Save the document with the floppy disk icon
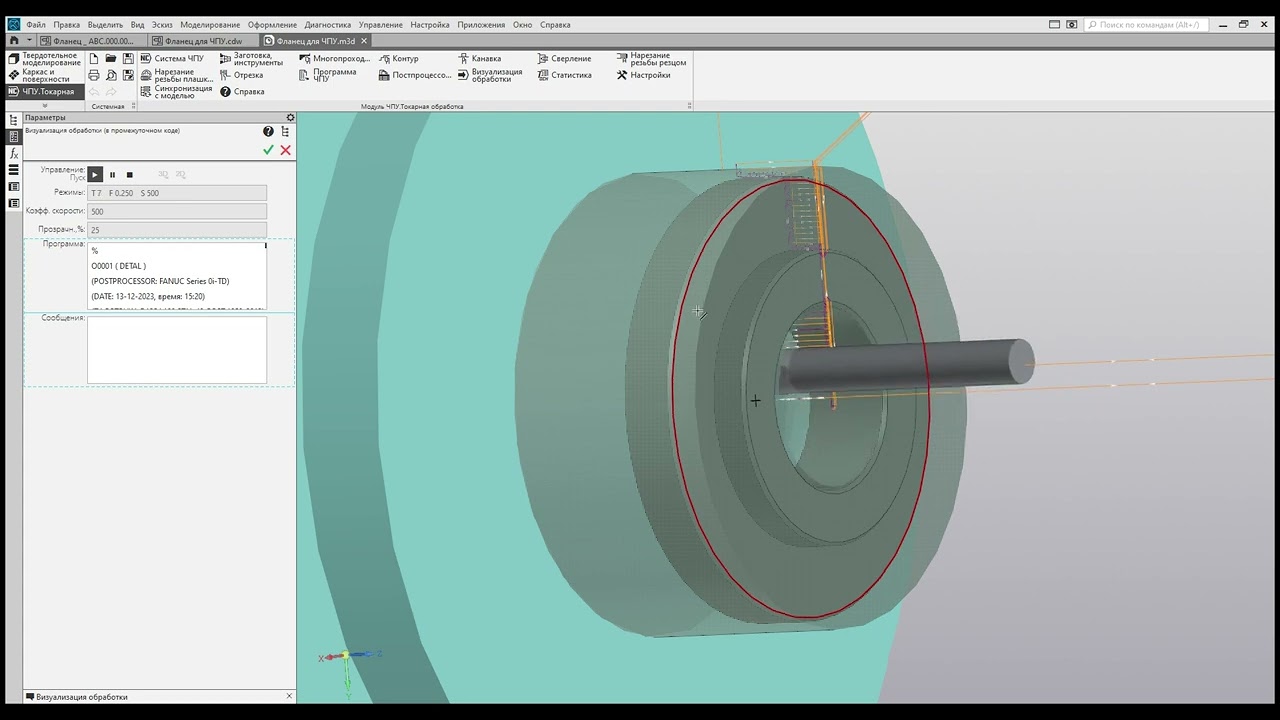The height and width of the screenshot is (720, 1280). point(128,58)
